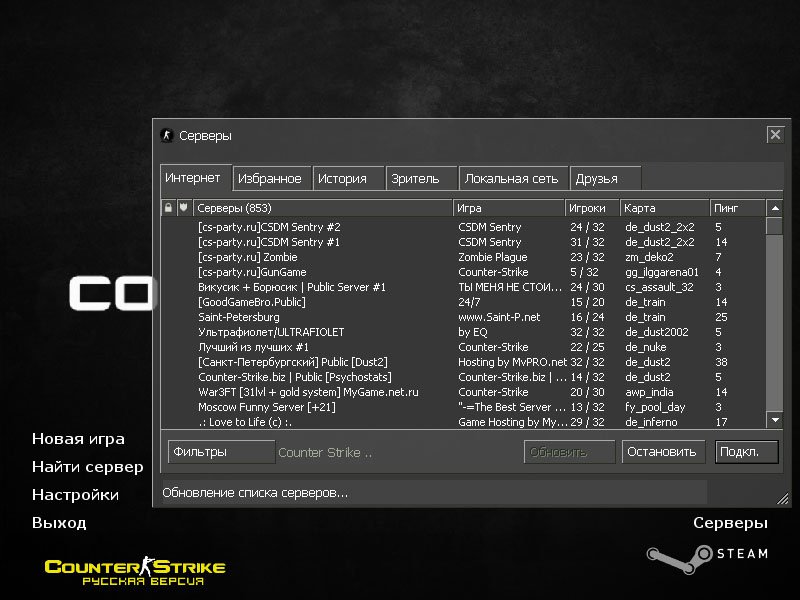Select server .: Love to Life (c) :.
The width and height of the screenshot is (800, 600).
click(x=463, y=422)
